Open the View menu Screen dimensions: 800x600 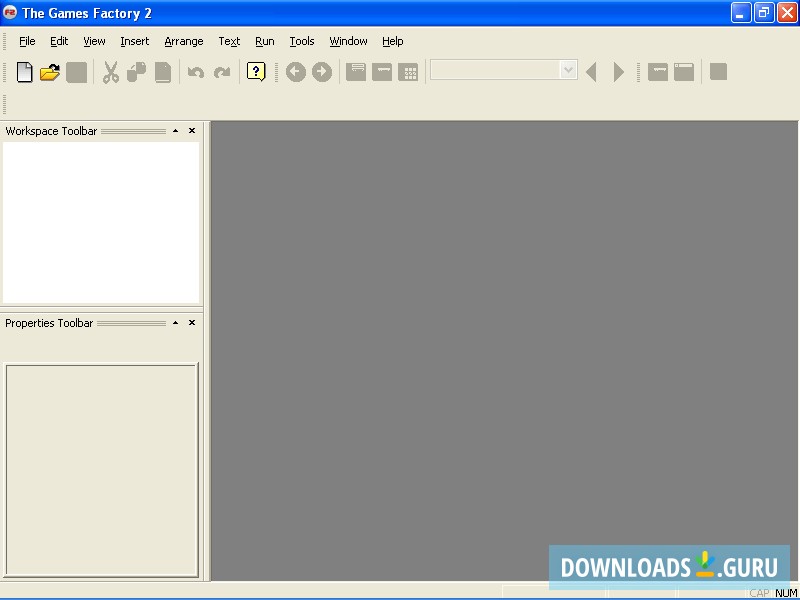[x=94, y=41]
